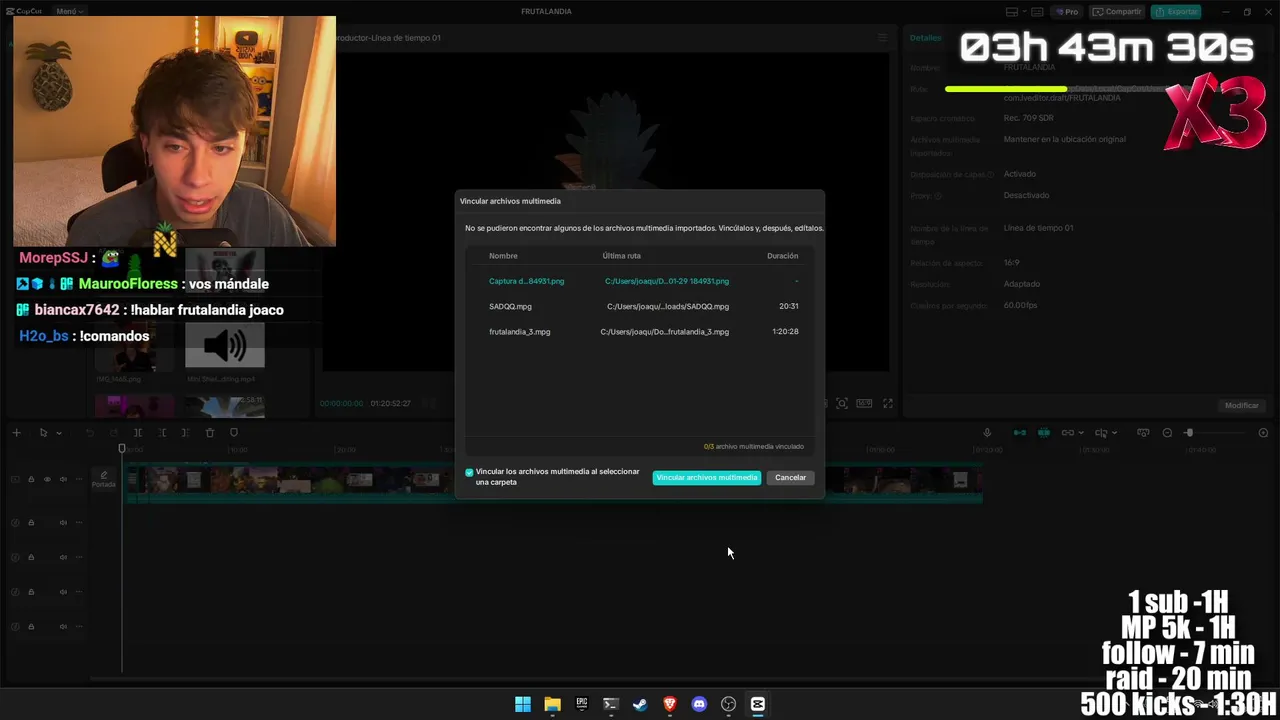The width and height of the screenshot is (1280, 720).
Task: Zoom in the timeline
Action: pos(1263,433)
